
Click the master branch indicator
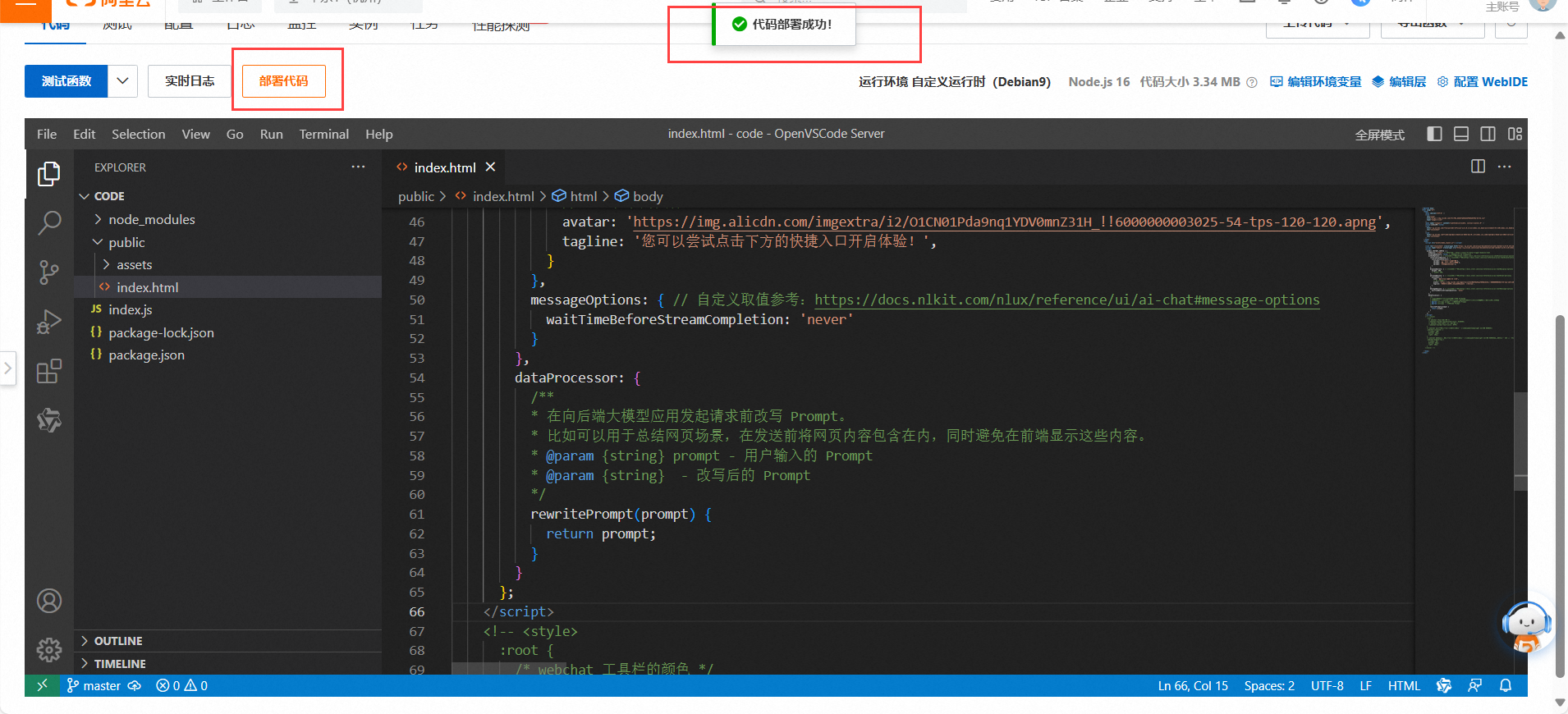point(94,685)
